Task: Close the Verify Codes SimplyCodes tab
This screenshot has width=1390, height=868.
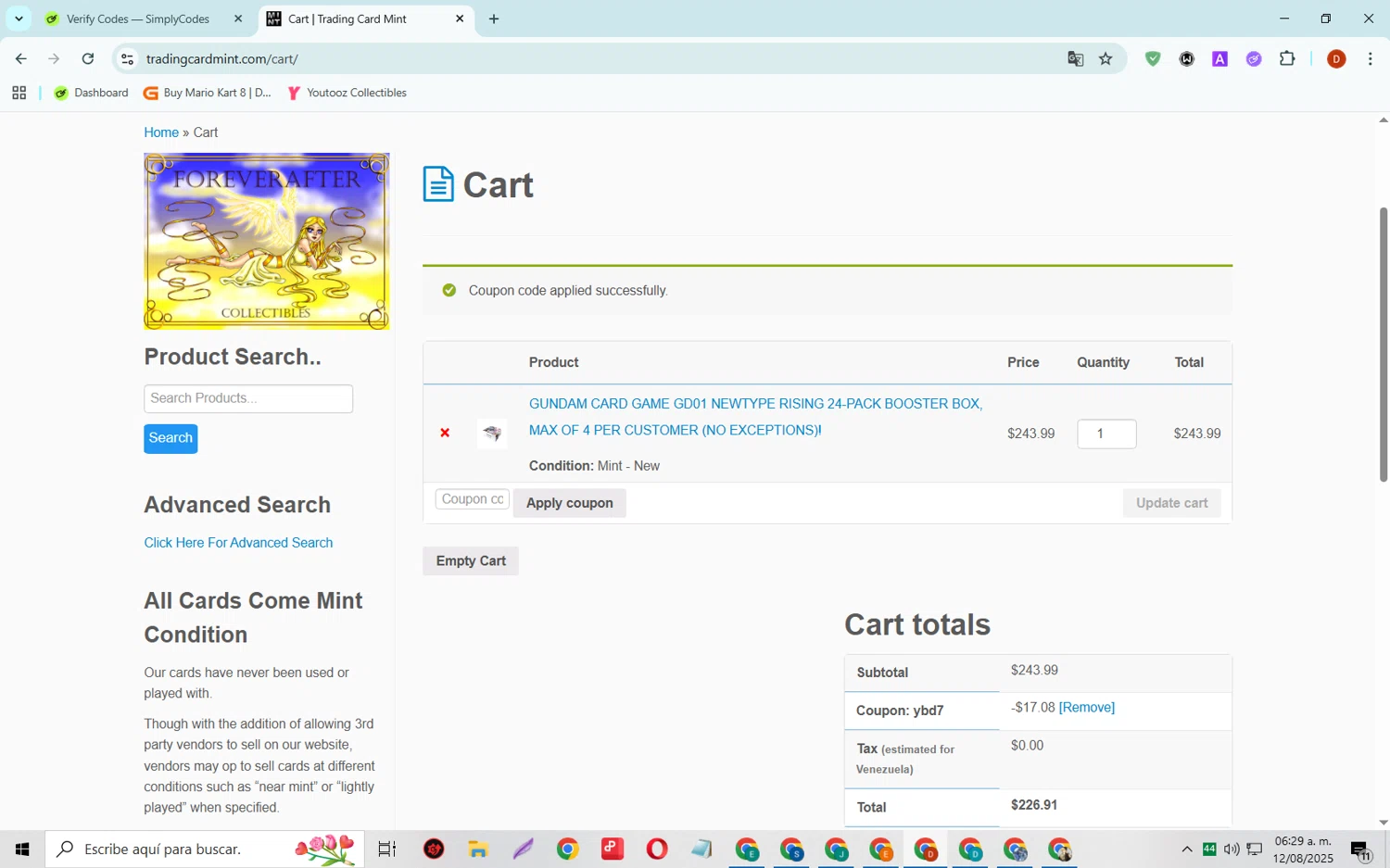Action: click(x=238, y=19)
